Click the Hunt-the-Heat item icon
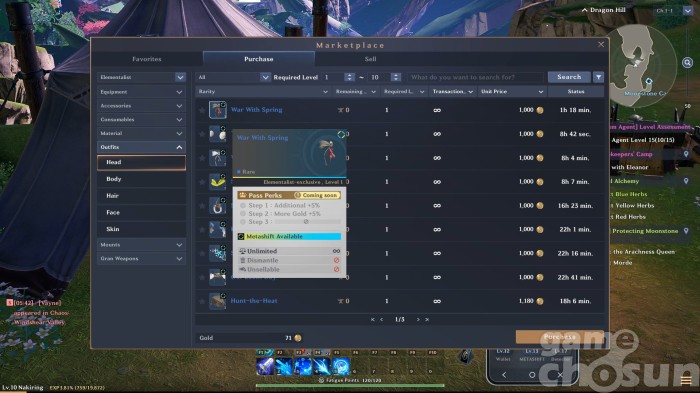This screenshot has height=393, width=700. 218,301
